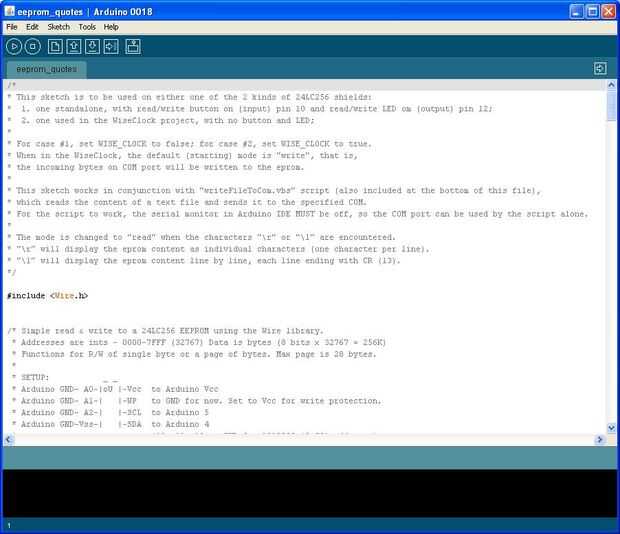Open the File menu

point(12,27)
